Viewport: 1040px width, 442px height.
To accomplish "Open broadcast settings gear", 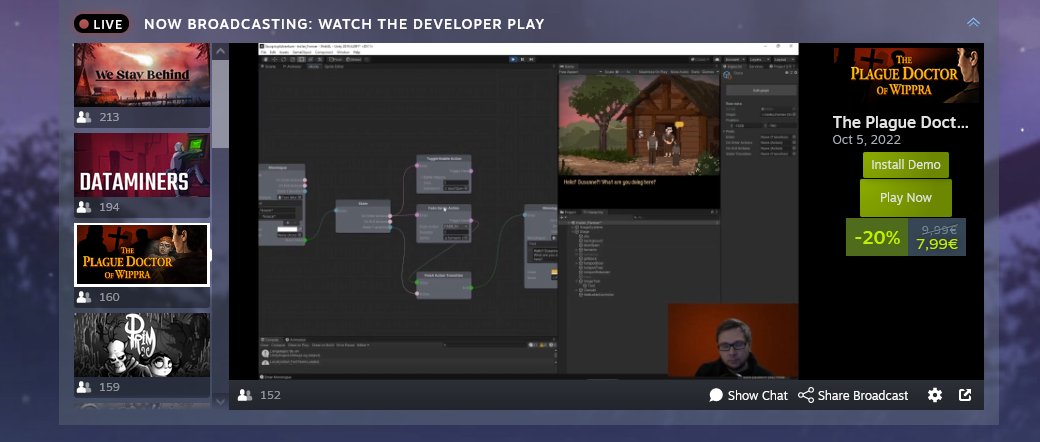I will coord(935,396).
